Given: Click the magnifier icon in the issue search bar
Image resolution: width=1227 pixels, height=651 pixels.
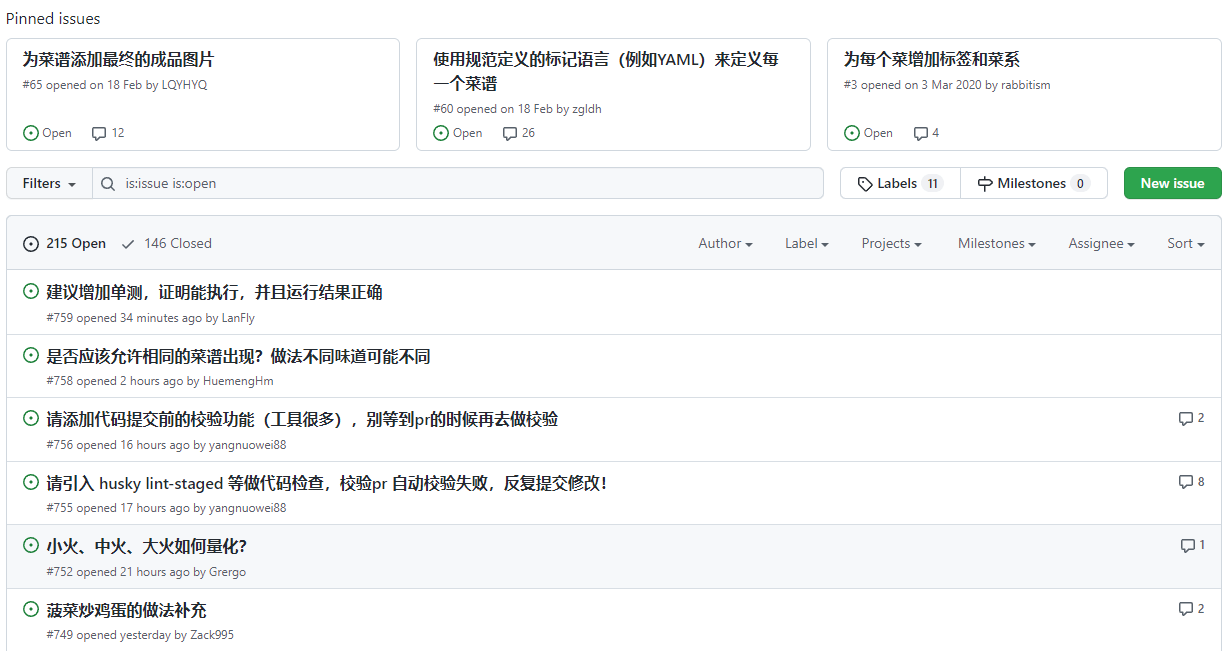Looking at the screenshot, I should tap(107, 184).
